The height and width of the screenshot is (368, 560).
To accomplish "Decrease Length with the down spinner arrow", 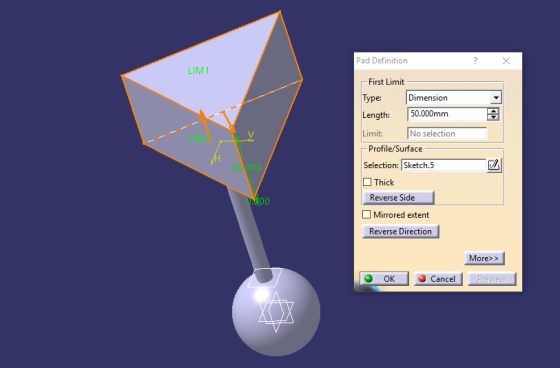I will point(493,118).
